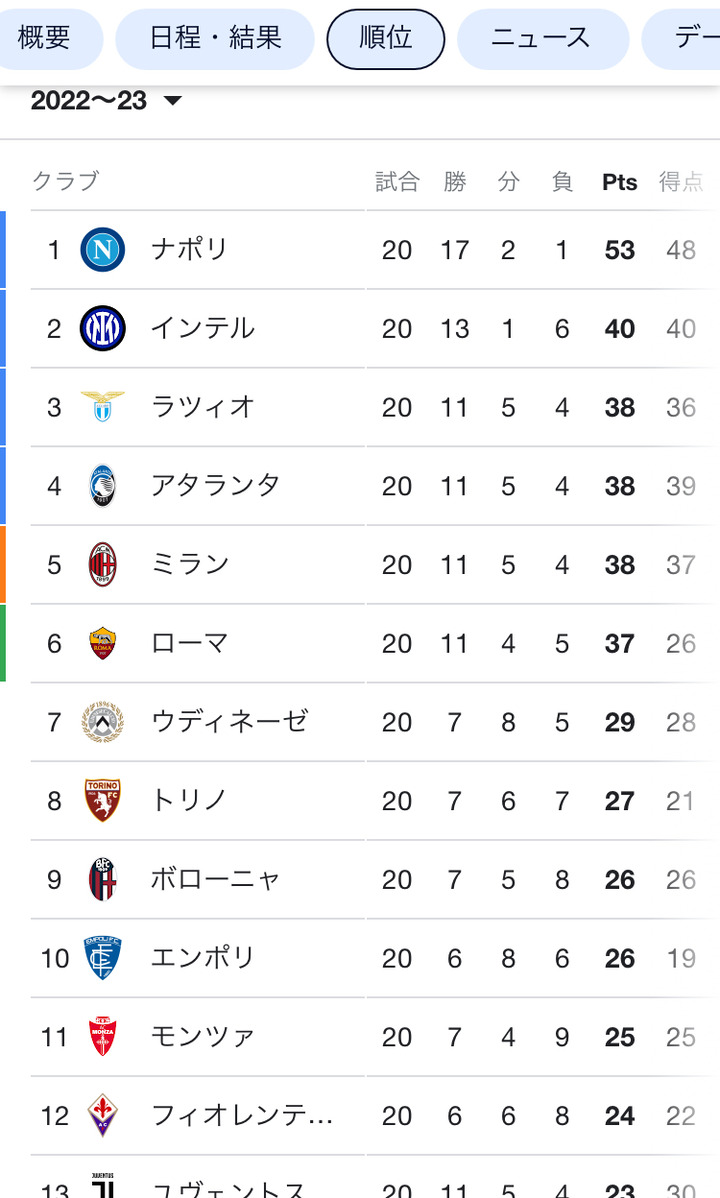Viewport: 720px width, 1198px height.
Task: Switch to the 日程・結果 tab
Action: 215,39
